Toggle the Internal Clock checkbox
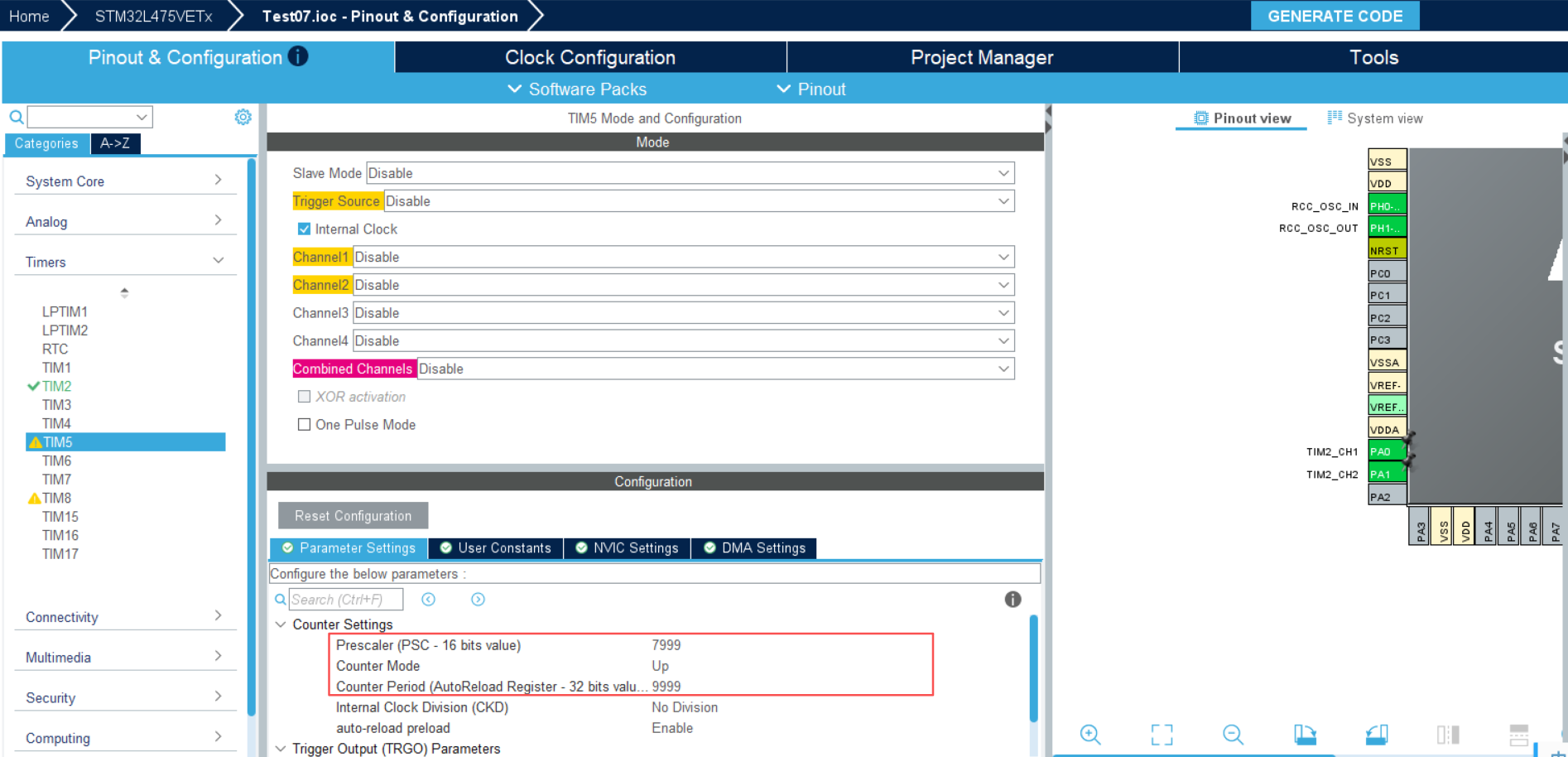Viewport: 1568px width, 757px height. (x=304, y=229)
